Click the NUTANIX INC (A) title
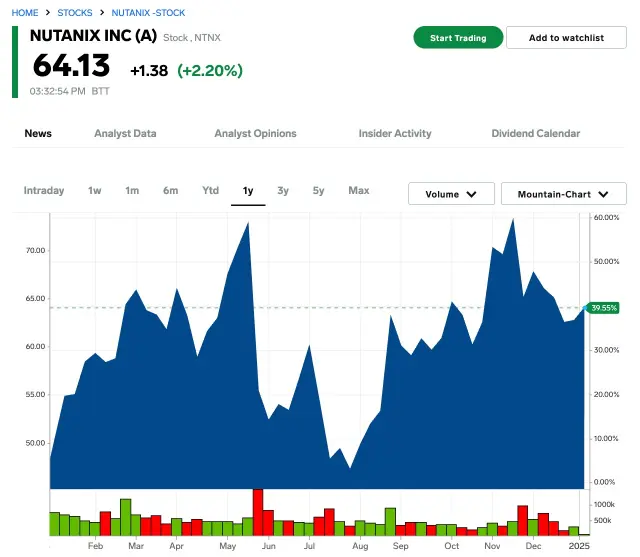Screen dimensions: 640x557 click(x=93, y=36)
